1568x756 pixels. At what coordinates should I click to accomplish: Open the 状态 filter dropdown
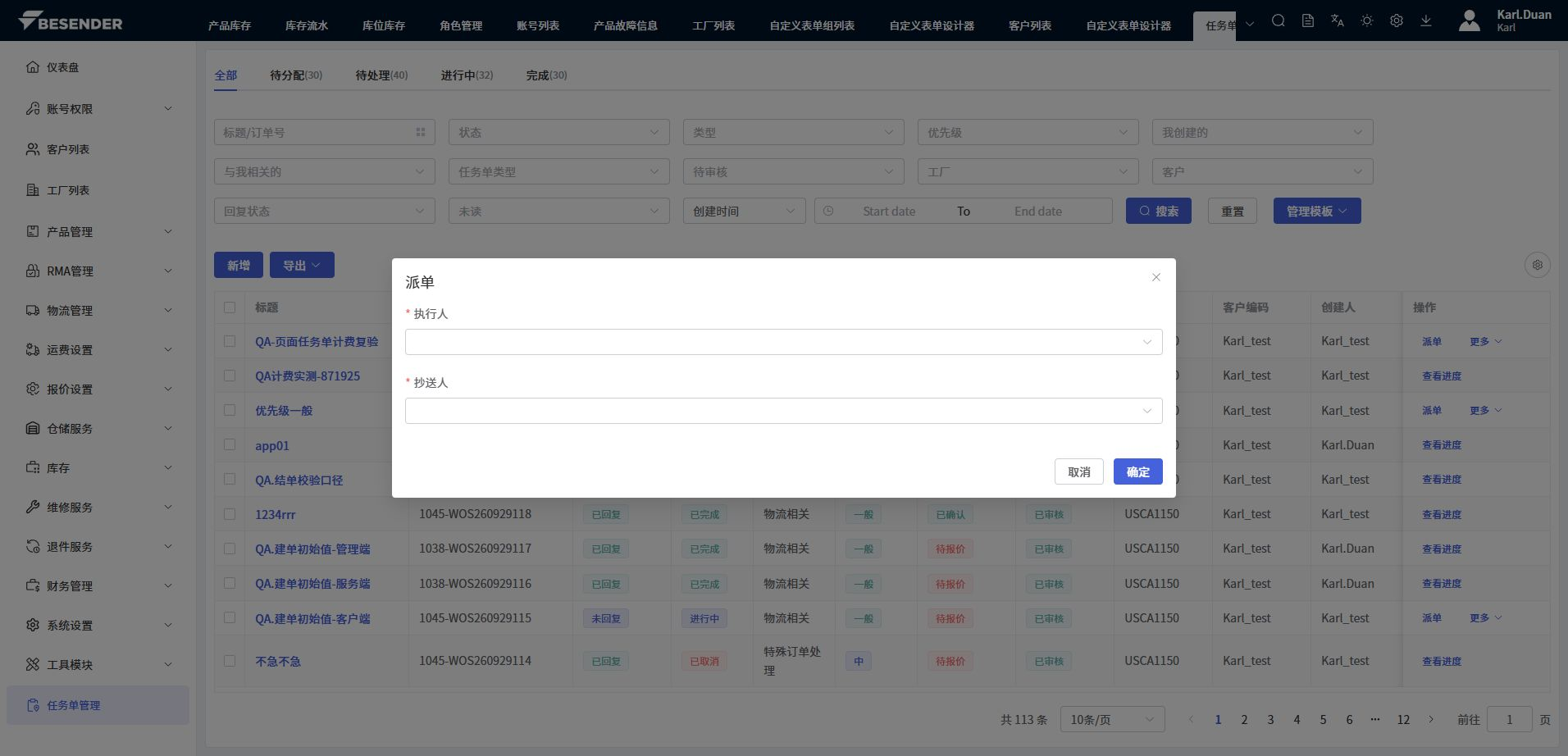coord(558,132)
